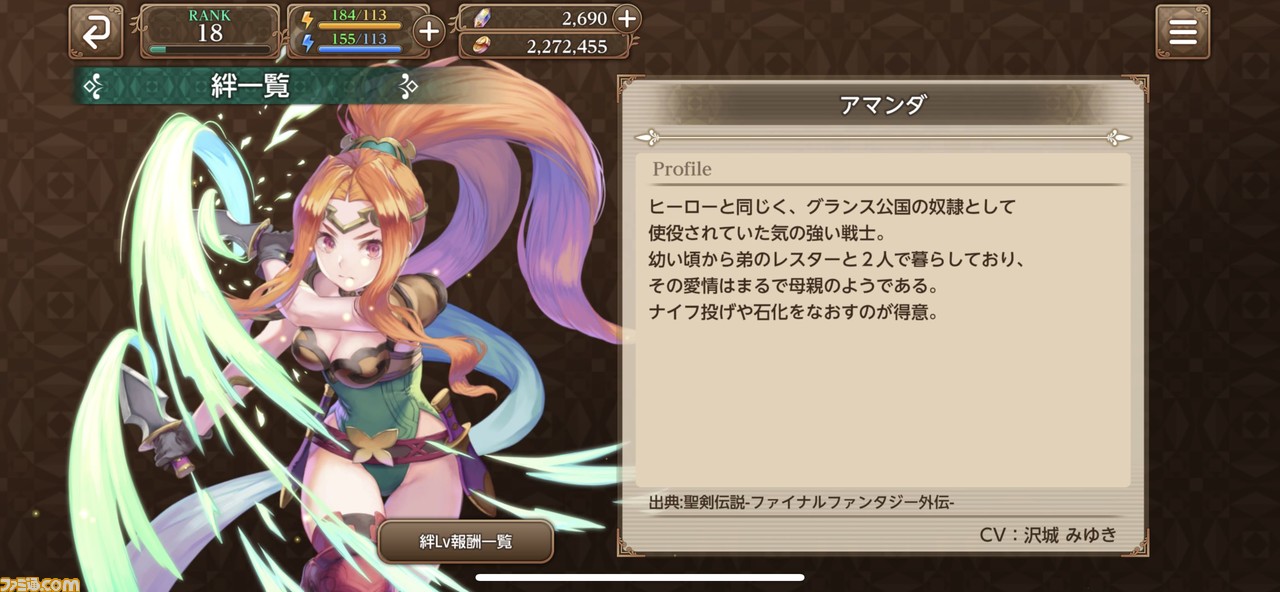
Task: Tap the Amanda character illustration
Action: tap(340, 330)
